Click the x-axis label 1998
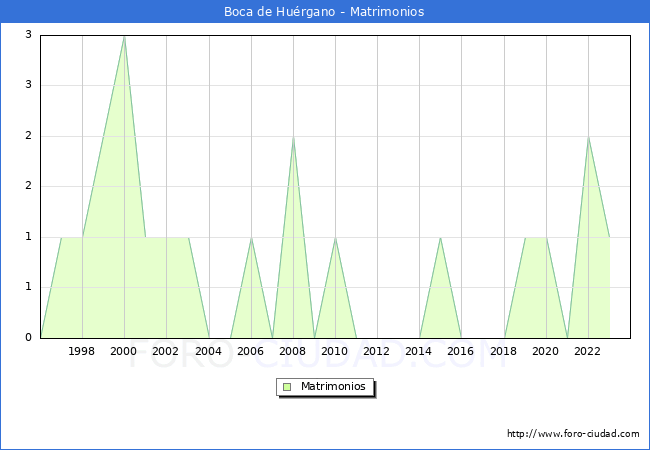This screenshot has height=450, width=650. click(x=81, y=351)
